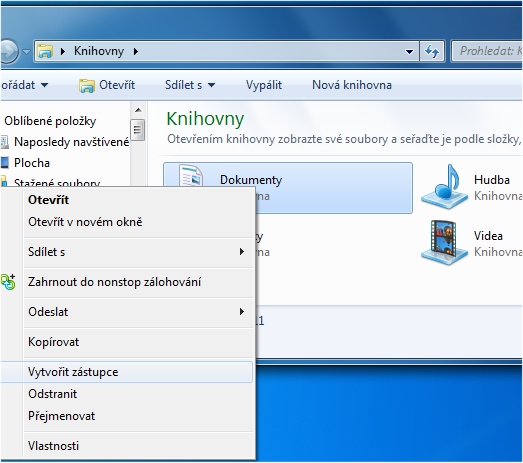Expand the Sdílet s submenu in the context menu
The height and width of the screenshot is (463, 523).
(242, 252)
